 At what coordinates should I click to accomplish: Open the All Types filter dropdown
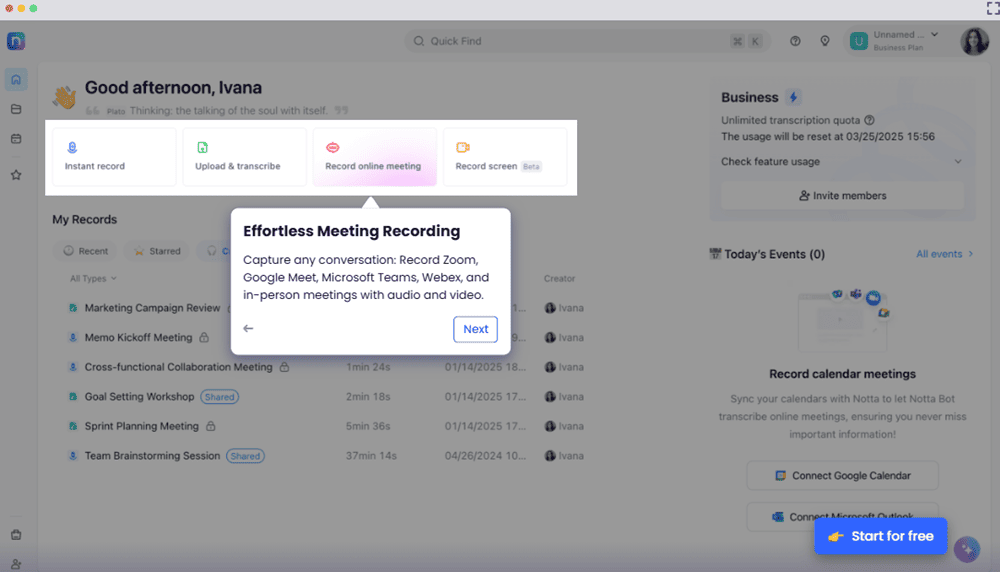tap(93, 278)
